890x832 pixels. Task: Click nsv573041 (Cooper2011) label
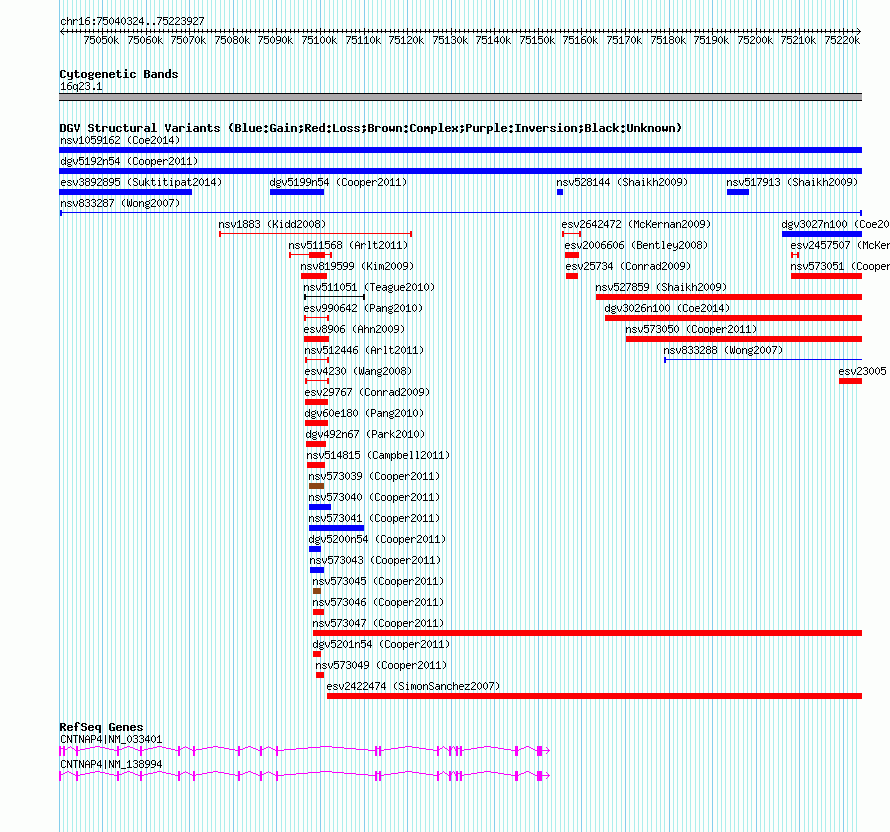pyautogui.click(x=374, y=518)
